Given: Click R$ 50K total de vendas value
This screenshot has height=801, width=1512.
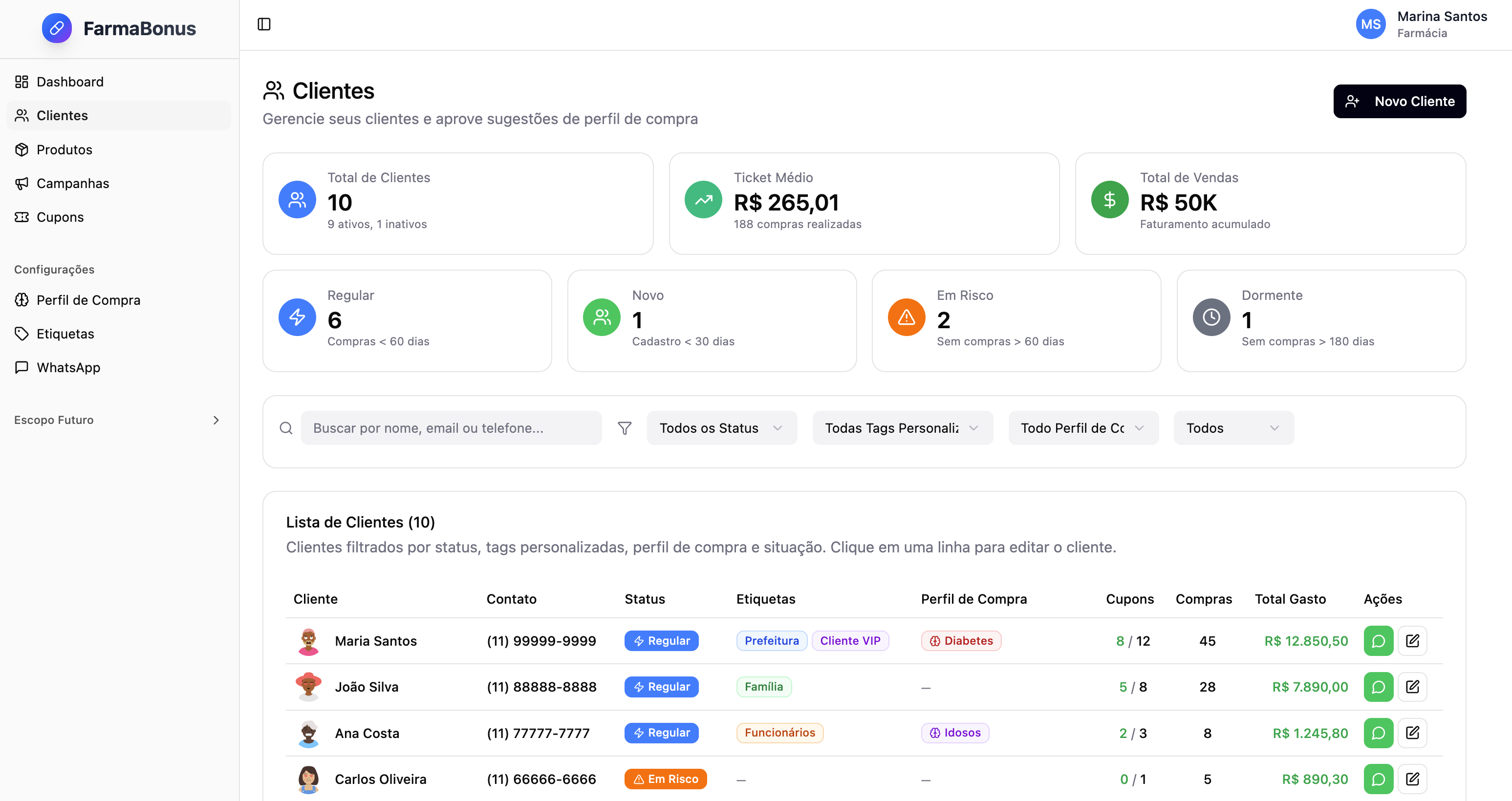Looking at the screenshot, I should tap(1178, 203).
